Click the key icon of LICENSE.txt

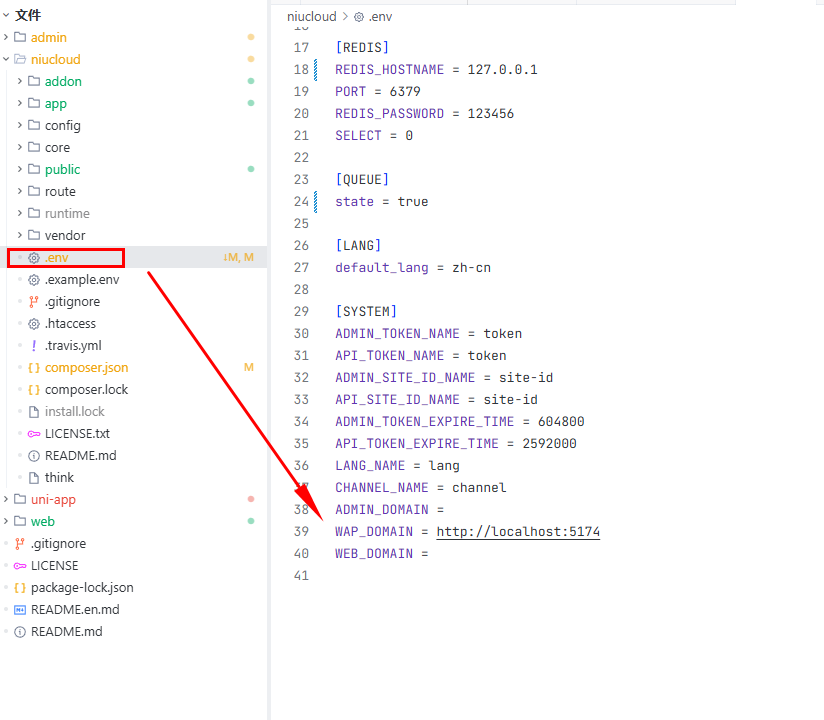(34, 434)
